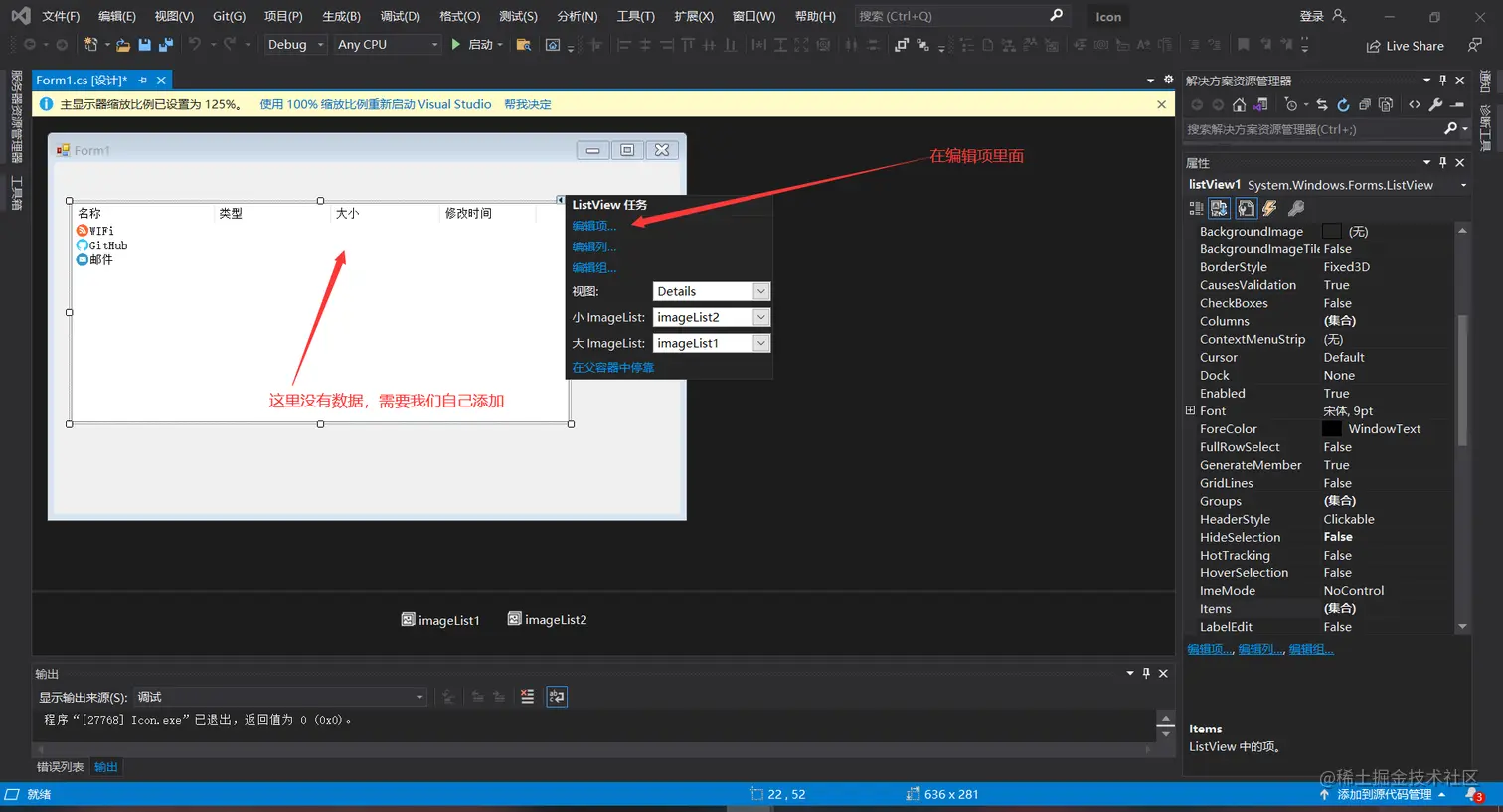This screenshot has height=812, width=1503.
Task: Open the 视图 Details dropdown
Action: tap(760, 291)
